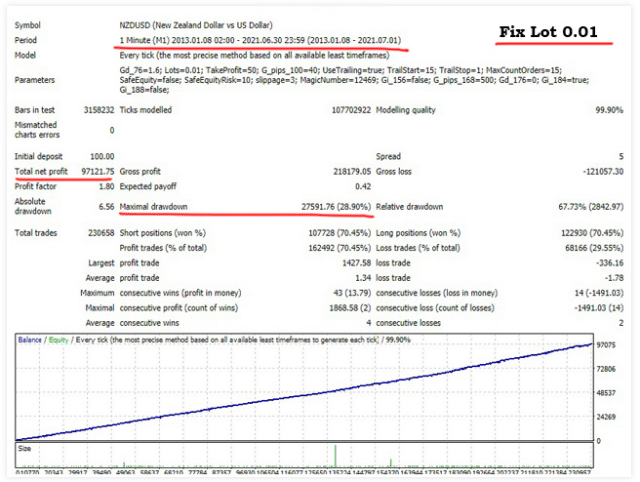This screenshot has height=482, width=640.
Task: Click the chart axis label 24269
Action: click(x=606, y=417)
